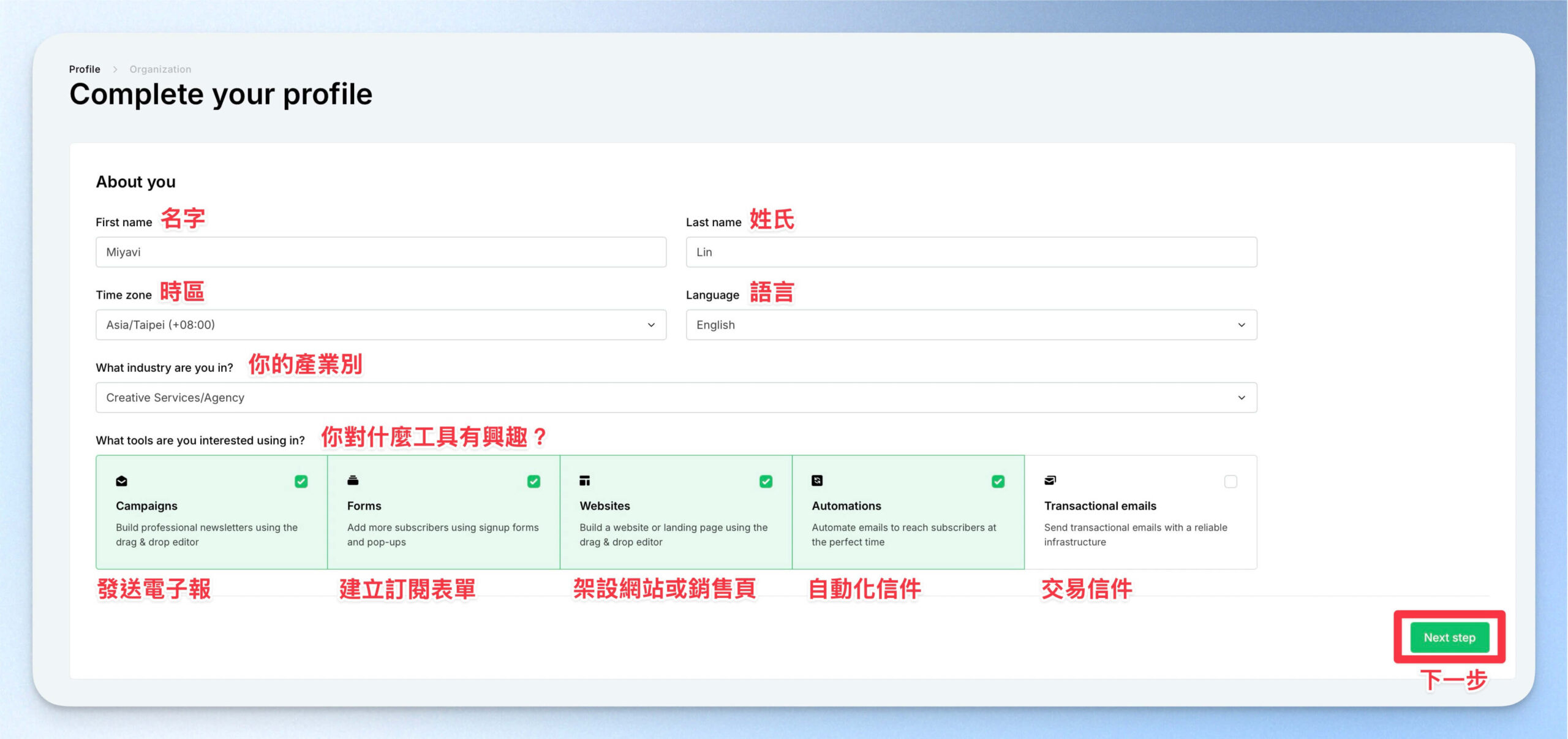Click the Campaigns card title
Screen dimensions: 1568x739
tap(146, 506)
